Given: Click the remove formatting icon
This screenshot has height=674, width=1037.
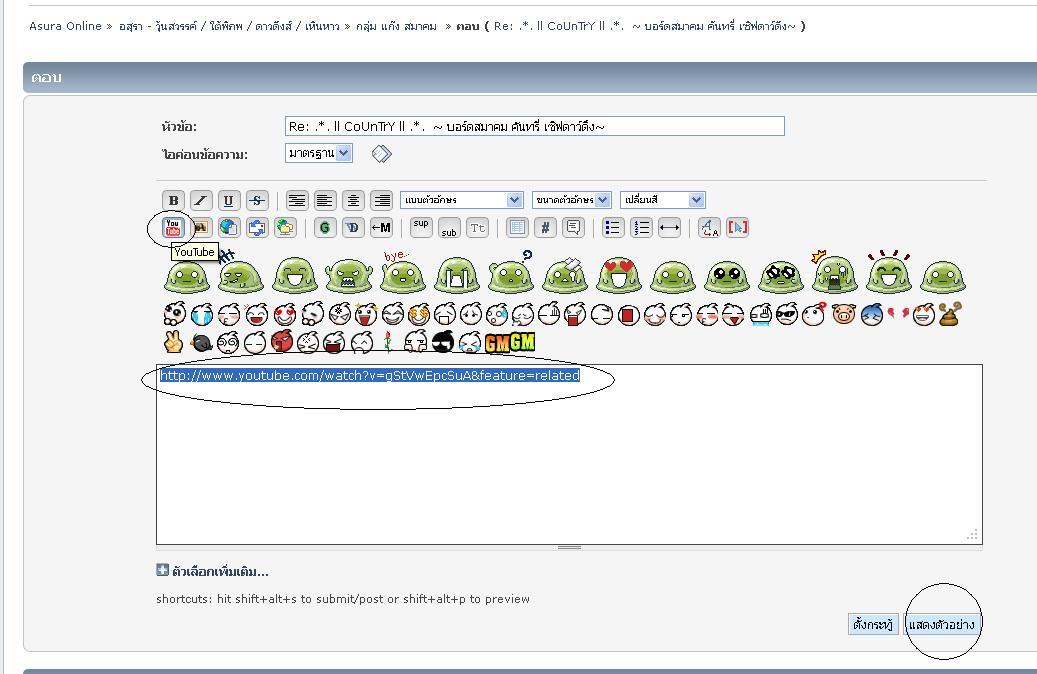Looking at the screenshot, I should tap(709, 228).
